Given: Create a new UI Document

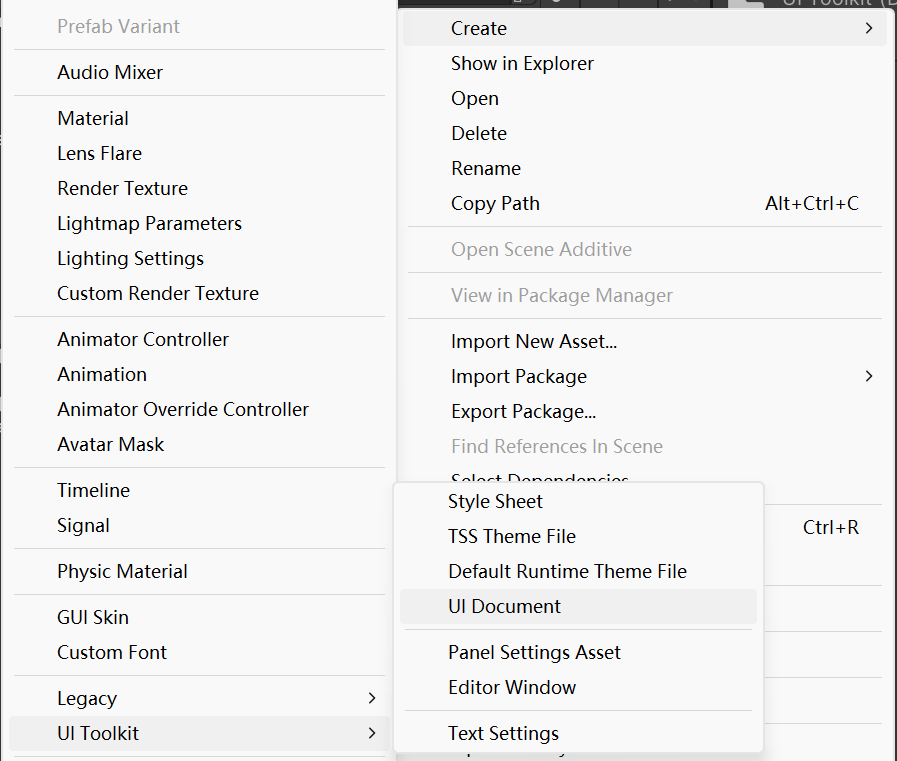Looking at the screenshot, I should pos(504,606).
